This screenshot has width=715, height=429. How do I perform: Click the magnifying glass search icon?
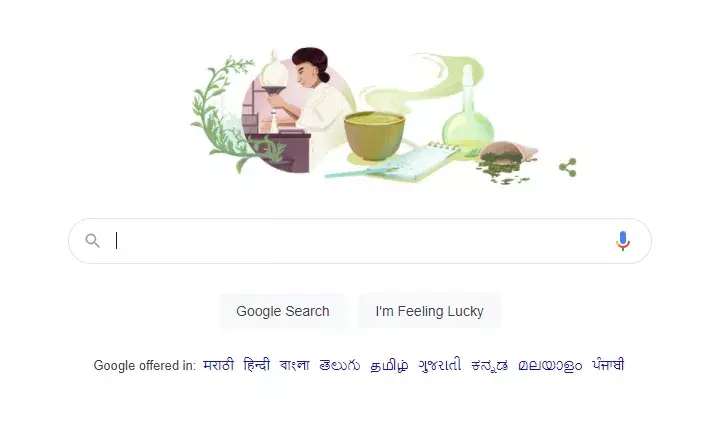[x=93, y=241]
